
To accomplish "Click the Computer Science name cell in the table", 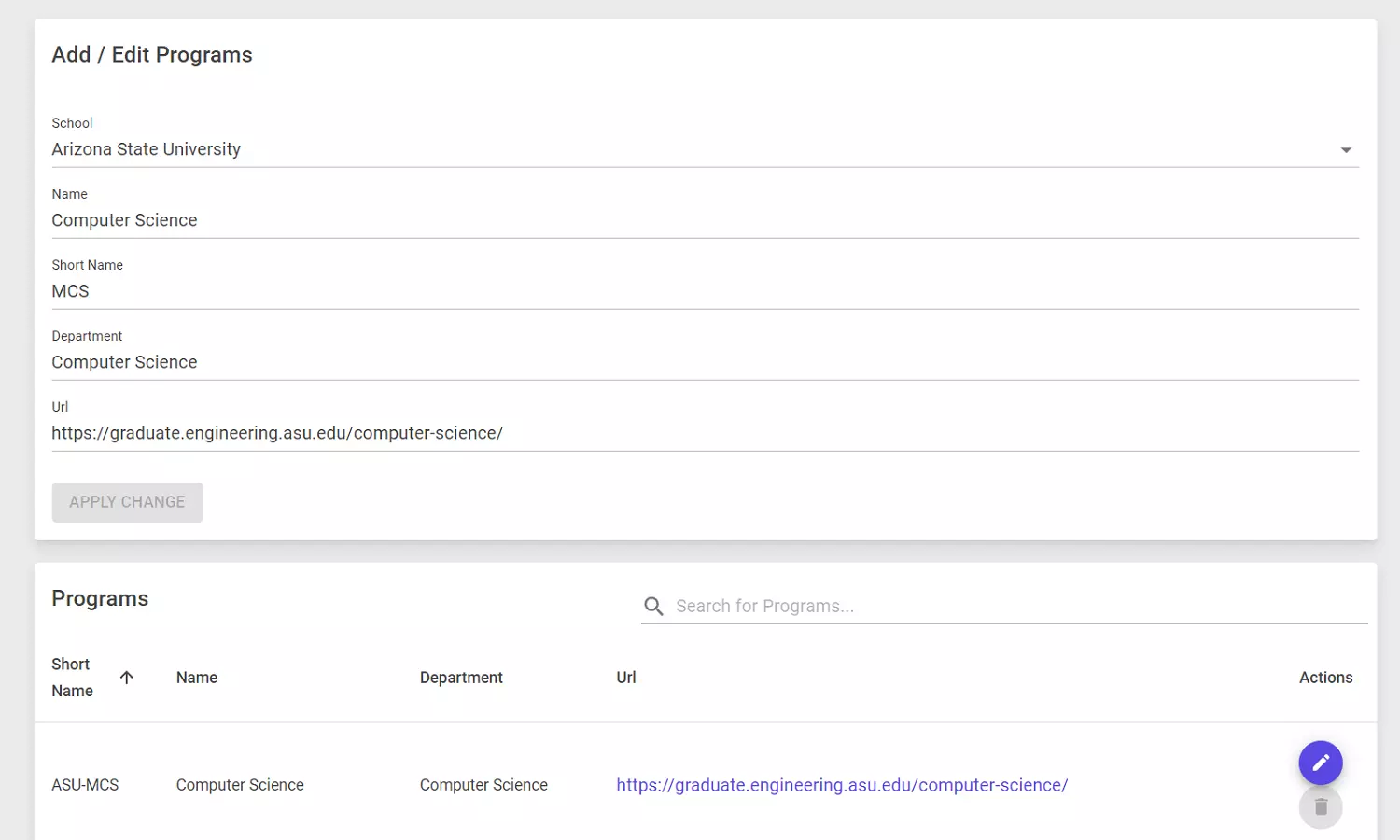I will (240, 785).
